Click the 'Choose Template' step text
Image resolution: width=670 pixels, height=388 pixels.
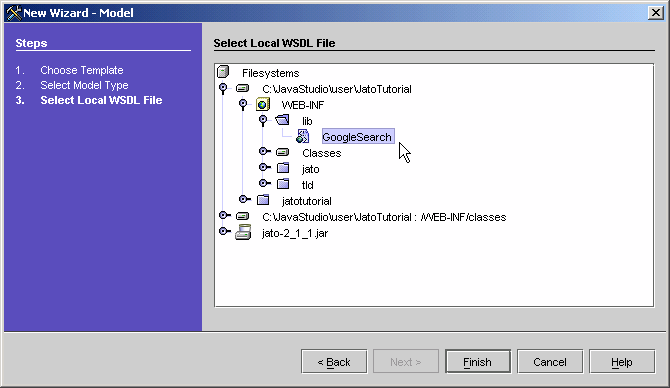(82, 70)
